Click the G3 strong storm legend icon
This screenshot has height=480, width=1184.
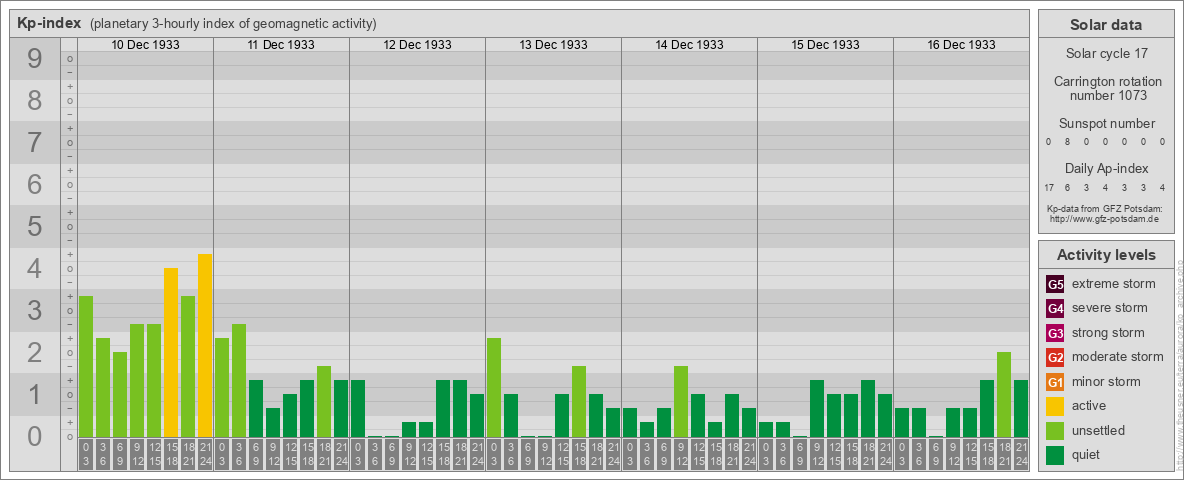pyautogui.click(x=1055, y=333)
